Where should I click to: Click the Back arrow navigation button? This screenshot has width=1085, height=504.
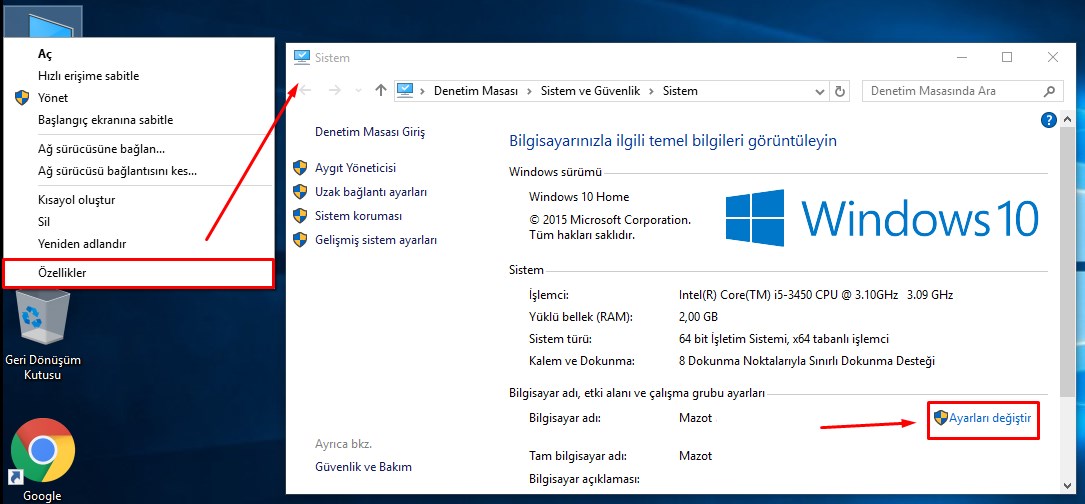point(306,91)
